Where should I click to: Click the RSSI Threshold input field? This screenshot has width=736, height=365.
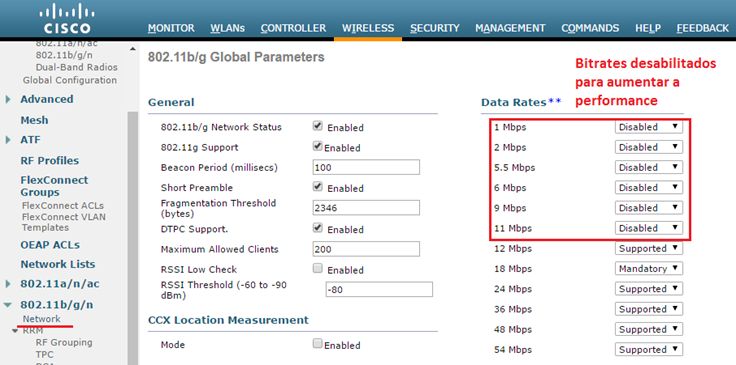click(379, 289)
